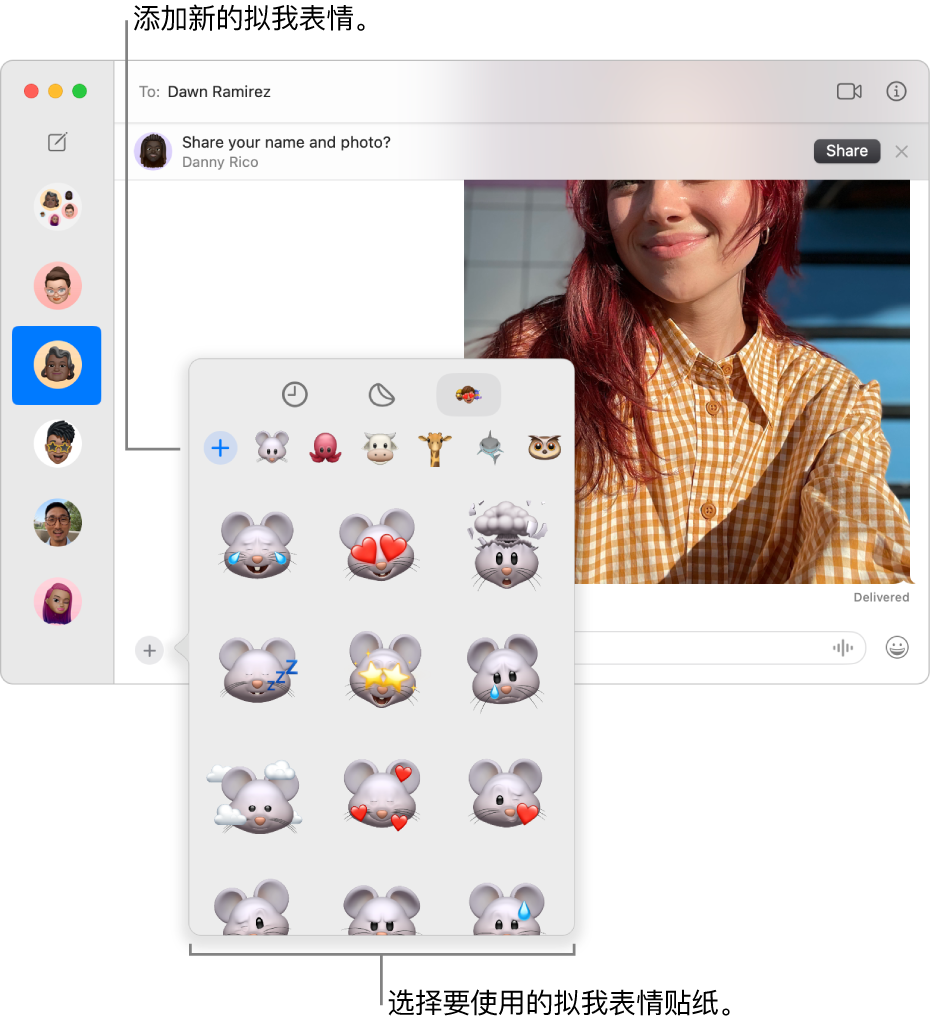
Task: Open the group conversation in sidebar
Action: [57, 207]
